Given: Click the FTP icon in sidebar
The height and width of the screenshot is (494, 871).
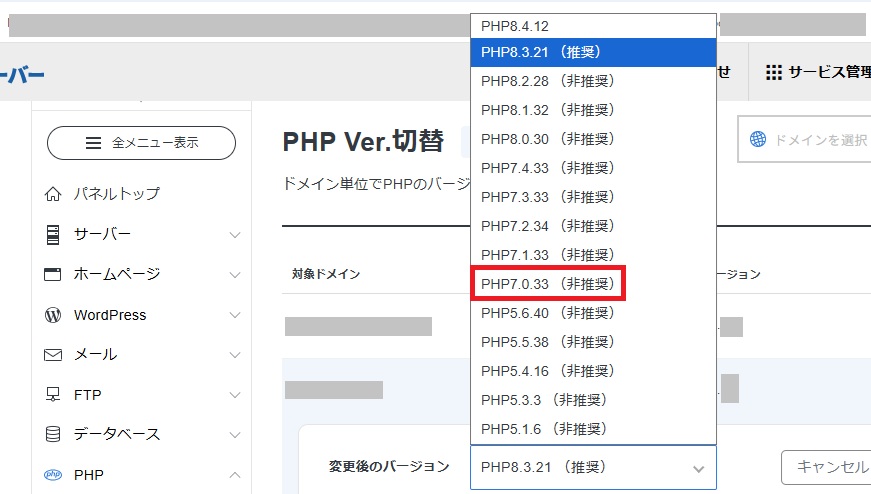Looking at the screenshot, I should [x=53, y=395].
